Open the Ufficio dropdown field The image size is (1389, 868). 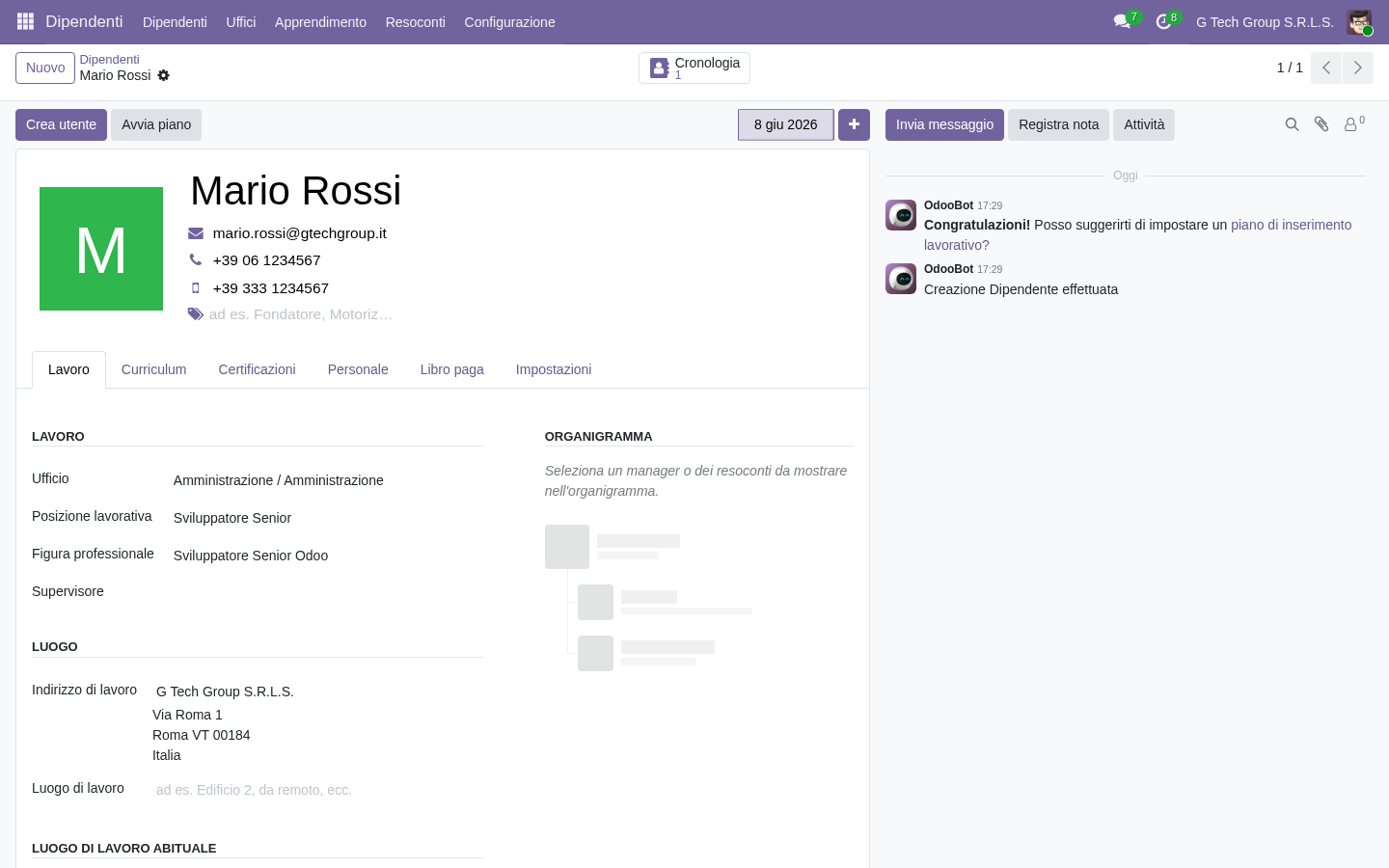pyautogui.click(x=326, y=480)
